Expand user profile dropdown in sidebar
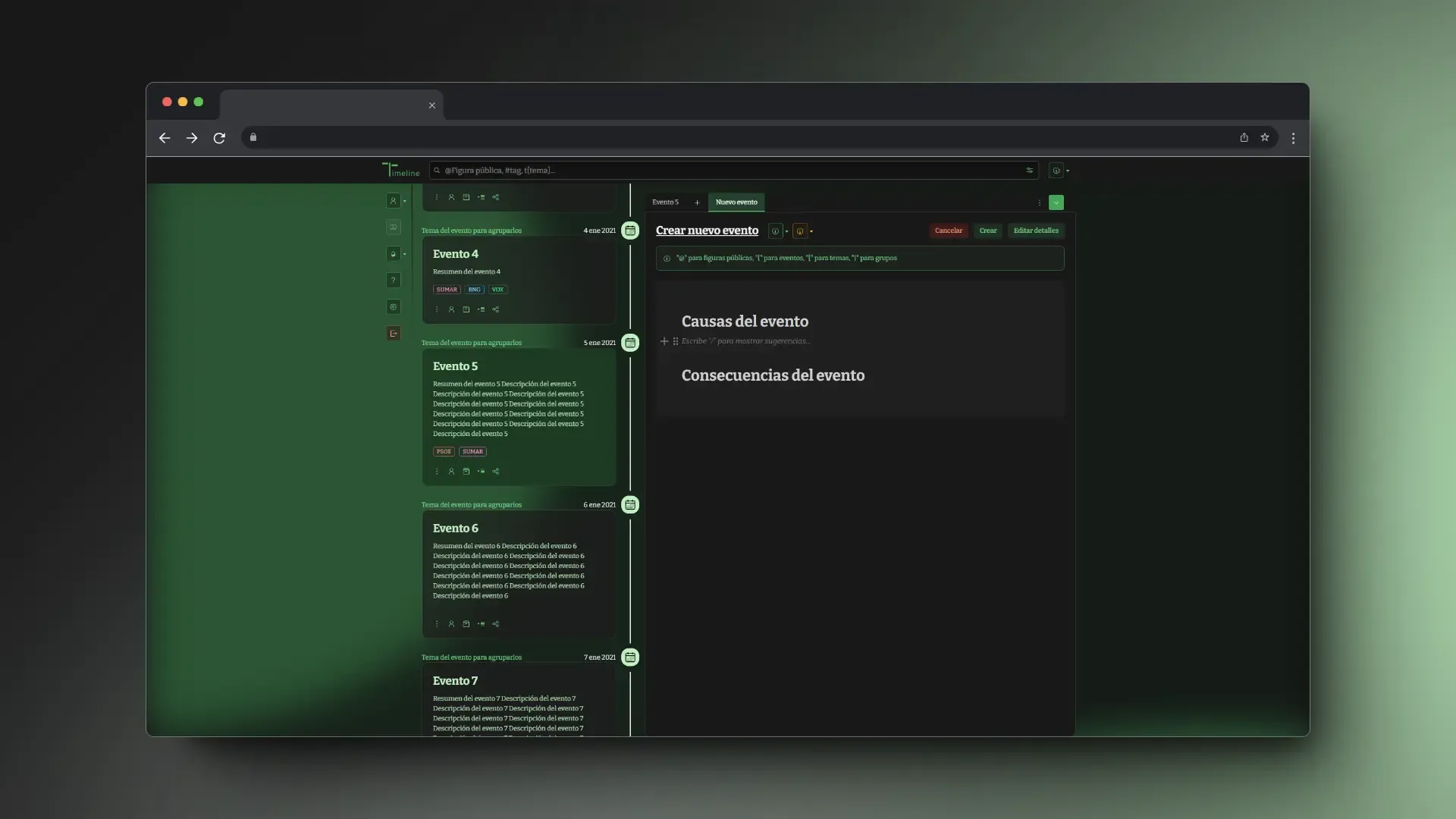 pos(404,202)
